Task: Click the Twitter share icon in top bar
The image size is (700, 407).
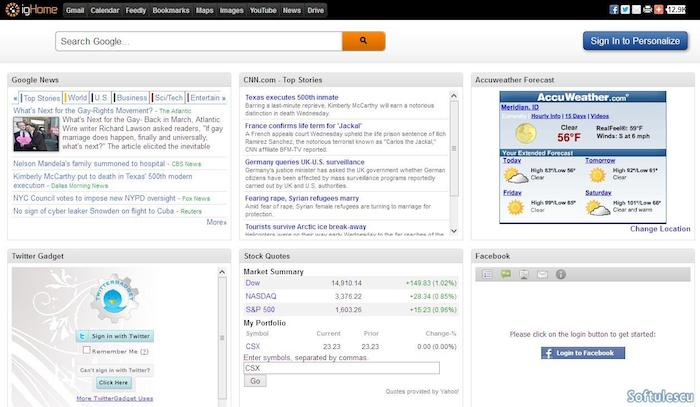Action: pos(625,9)
